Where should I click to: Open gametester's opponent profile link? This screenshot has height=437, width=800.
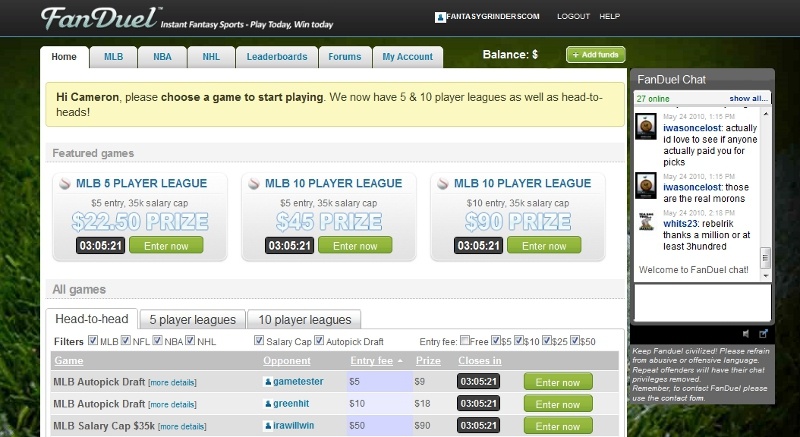click(298, 381)
